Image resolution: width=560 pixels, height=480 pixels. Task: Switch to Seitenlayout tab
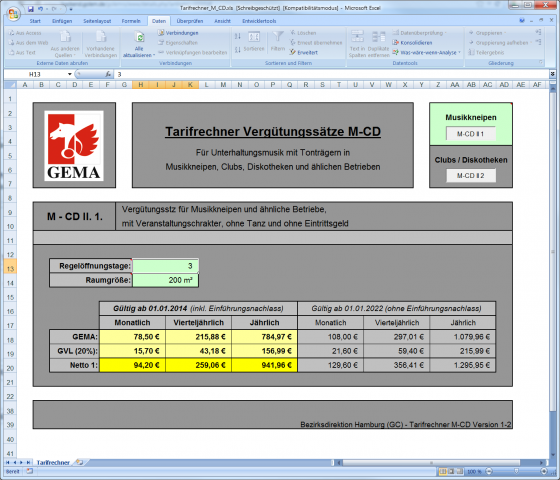97,21
